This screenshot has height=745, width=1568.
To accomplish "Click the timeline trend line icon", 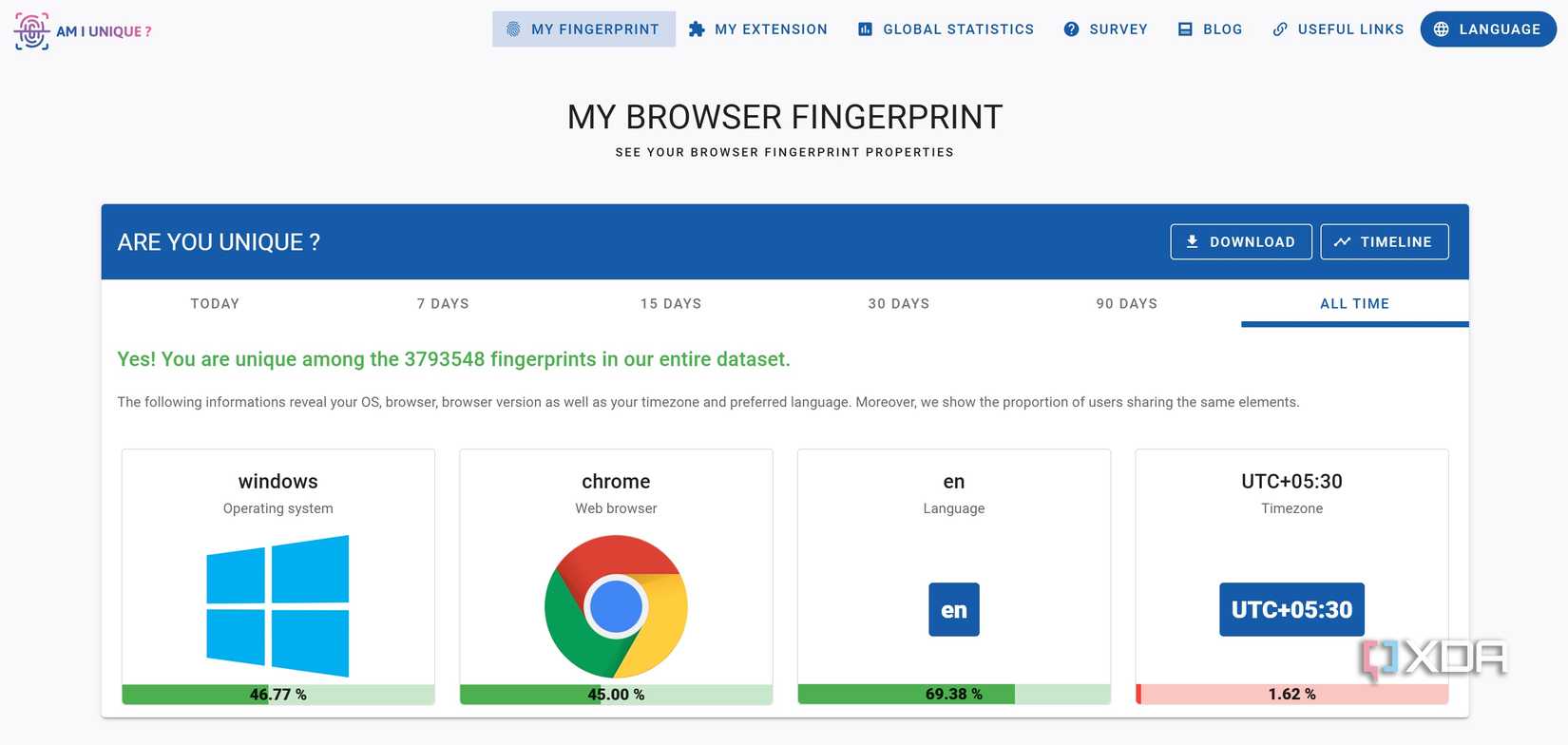I will [x=1342, y=241].
